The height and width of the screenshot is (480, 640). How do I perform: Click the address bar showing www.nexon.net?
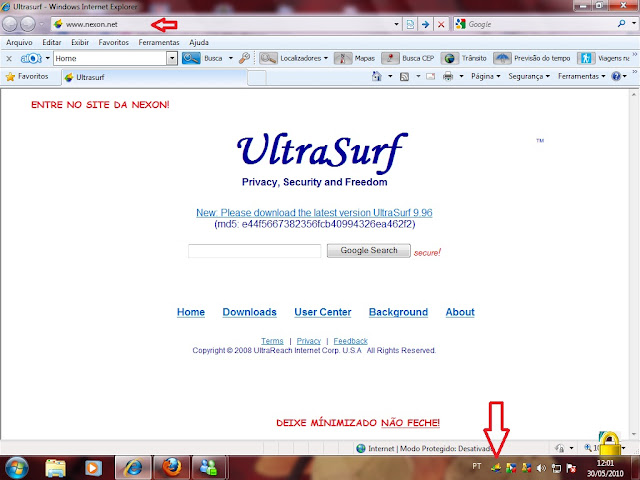224,24
